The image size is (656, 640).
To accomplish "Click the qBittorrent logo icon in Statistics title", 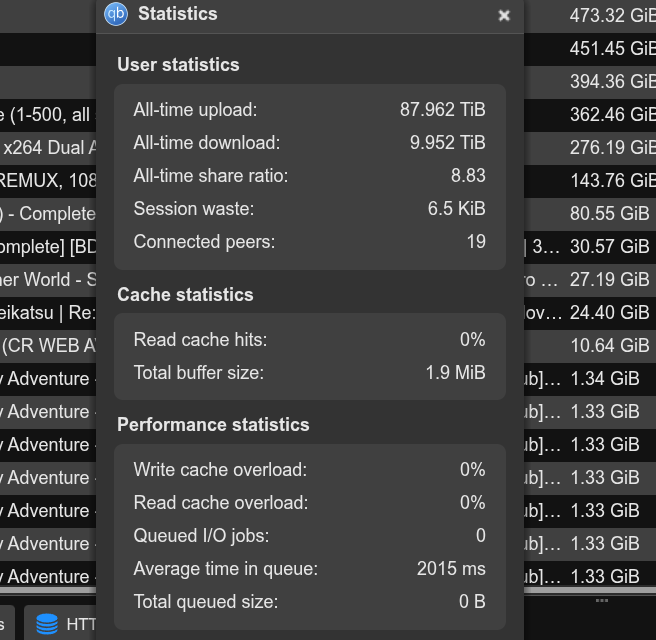I will pos(116,14).
